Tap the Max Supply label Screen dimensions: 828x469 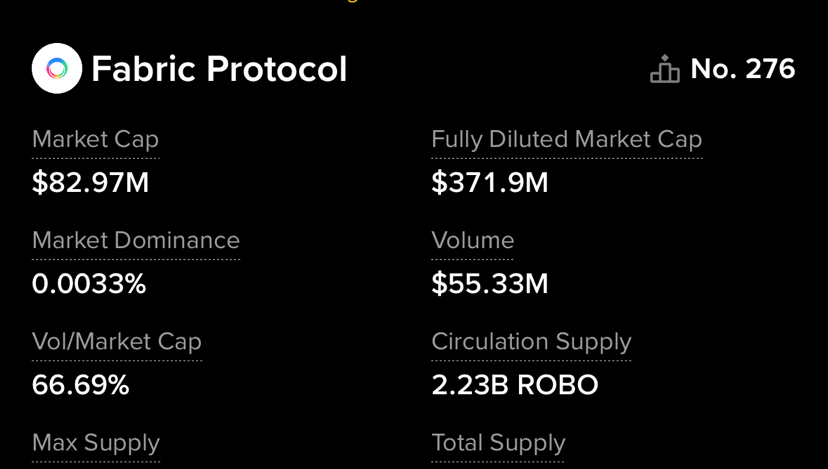(x=96, y=443)
